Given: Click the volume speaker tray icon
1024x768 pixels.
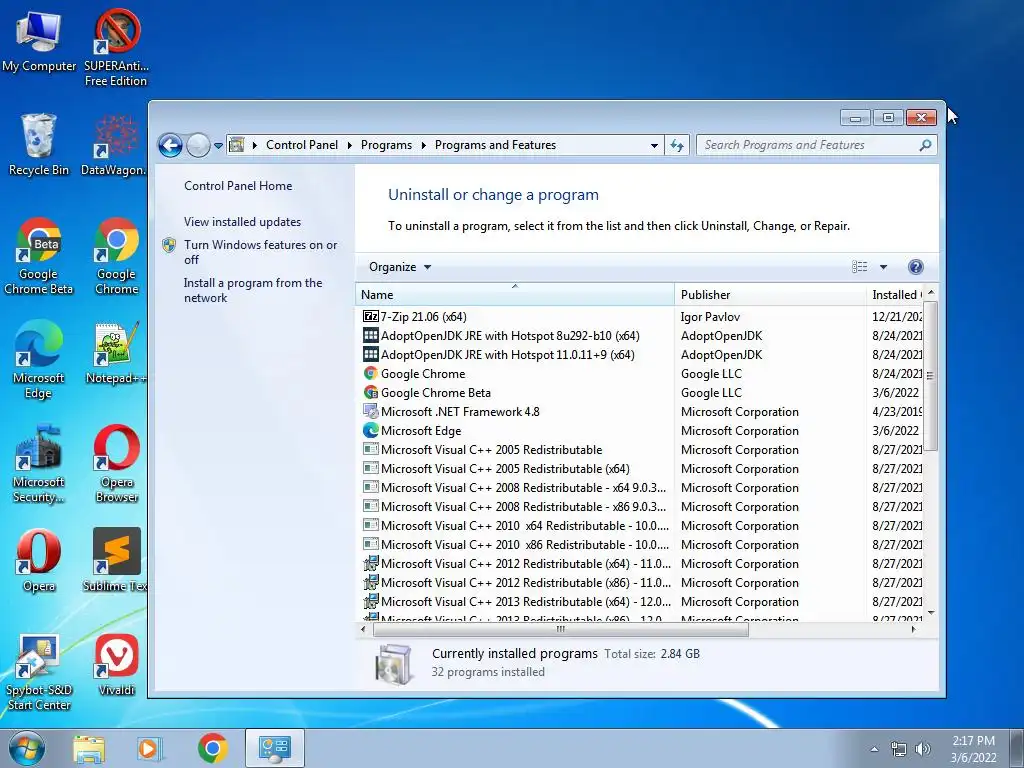Looking at the screenshot, I should click(923, 749).
